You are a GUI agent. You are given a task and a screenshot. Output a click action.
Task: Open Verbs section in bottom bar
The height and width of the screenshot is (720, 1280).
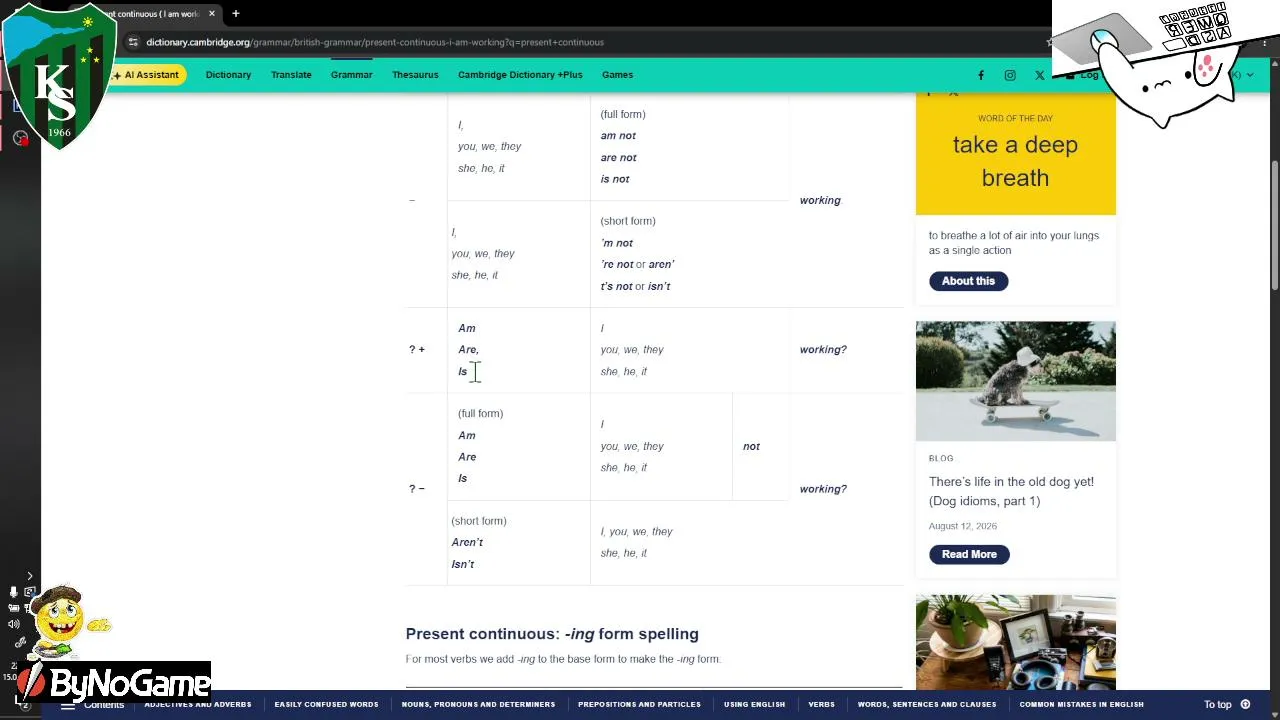click(821, 704)
